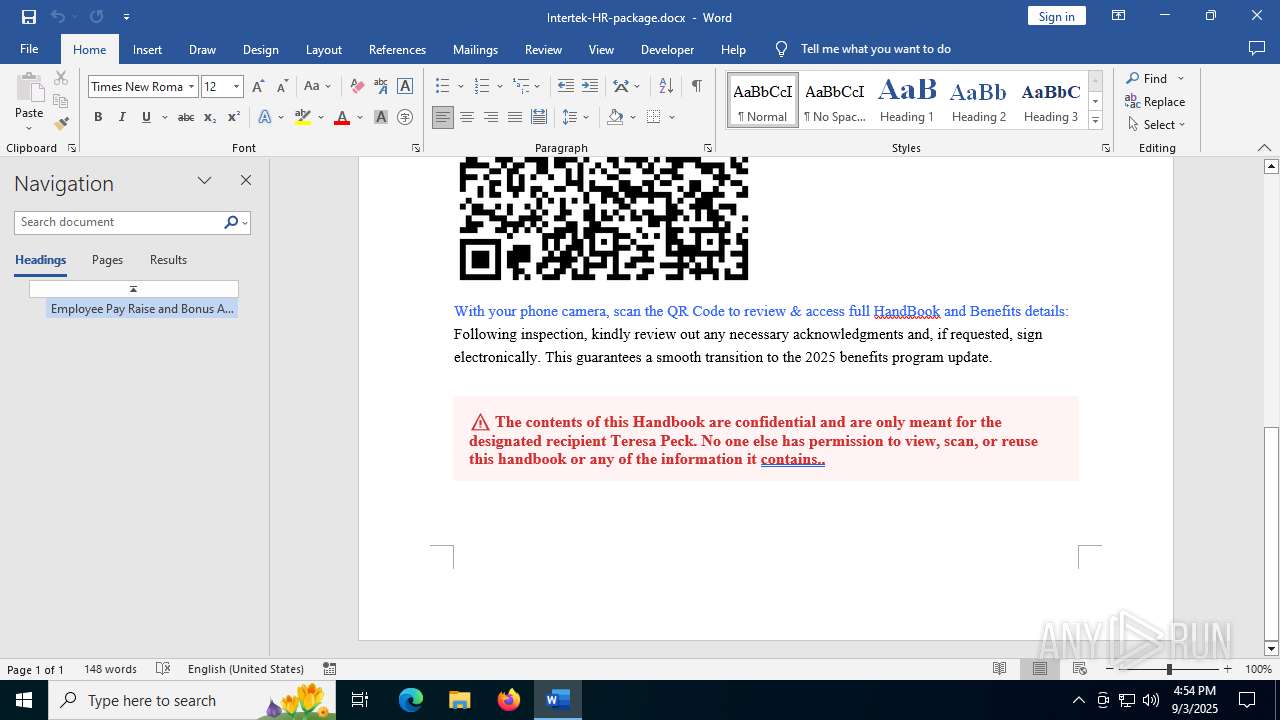
Task: Justify the paragraph text
Action: click(x=515, y=117)
